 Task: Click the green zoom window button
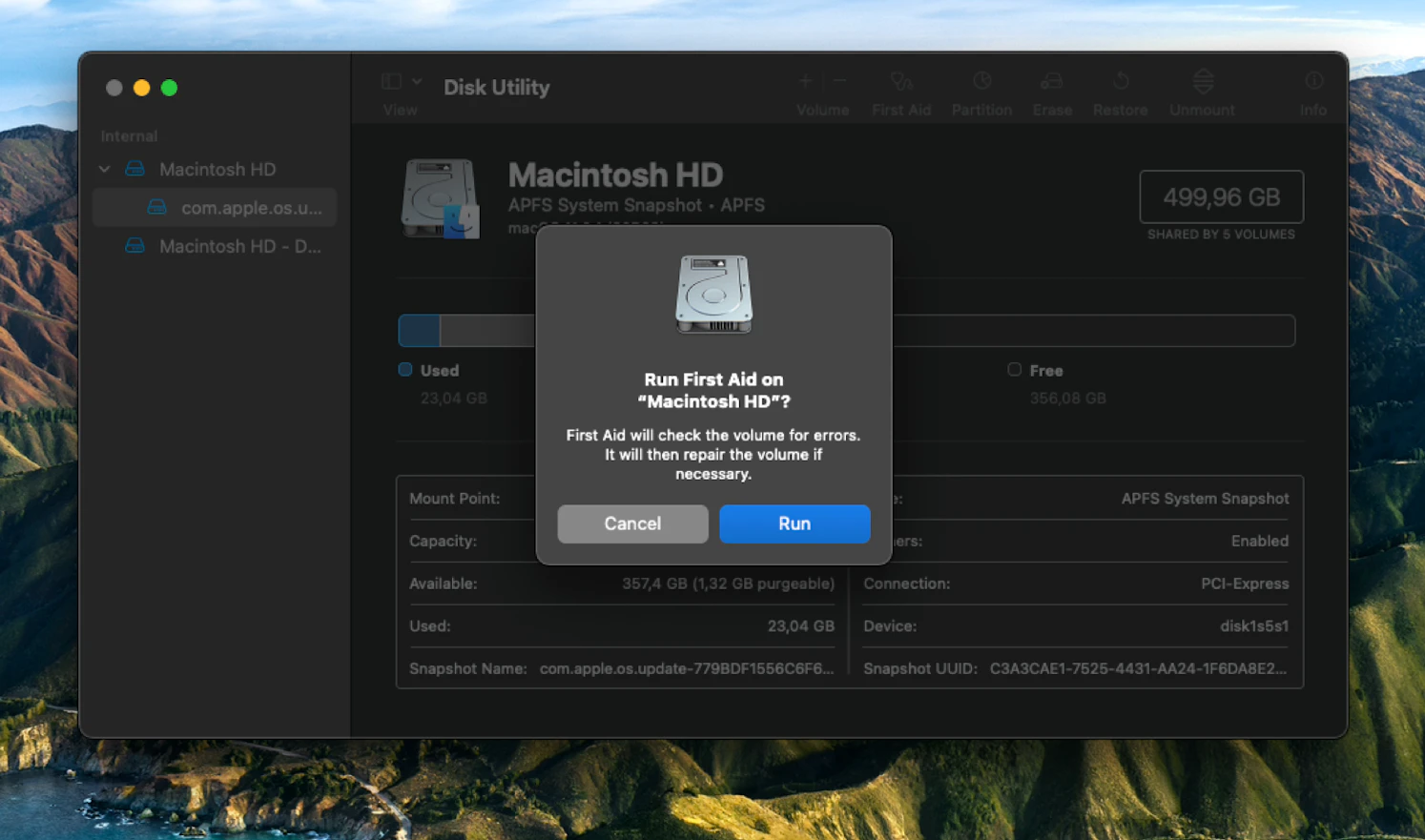tap(169, 88)
